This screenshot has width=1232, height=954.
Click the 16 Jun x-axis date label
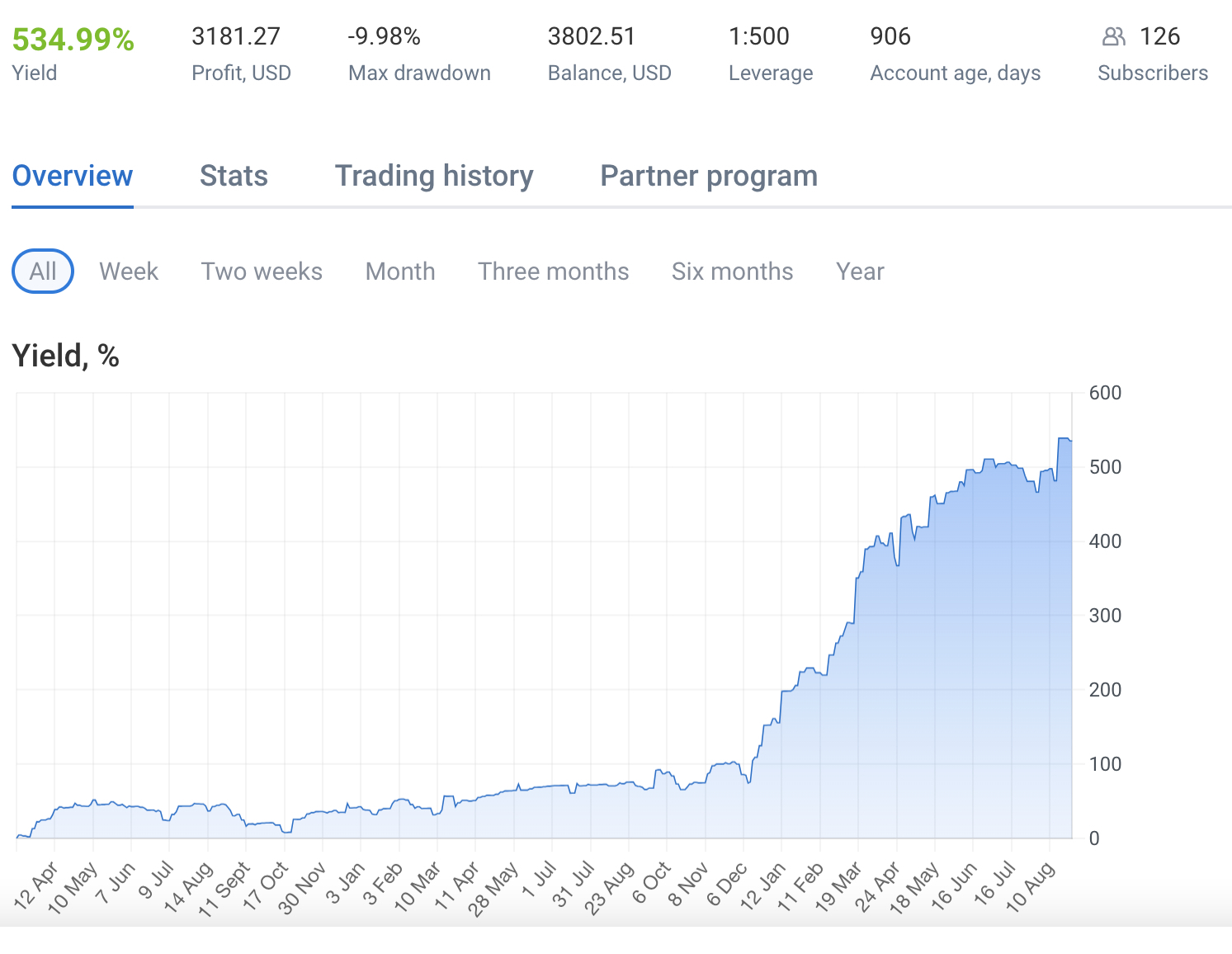click(954, 886)
